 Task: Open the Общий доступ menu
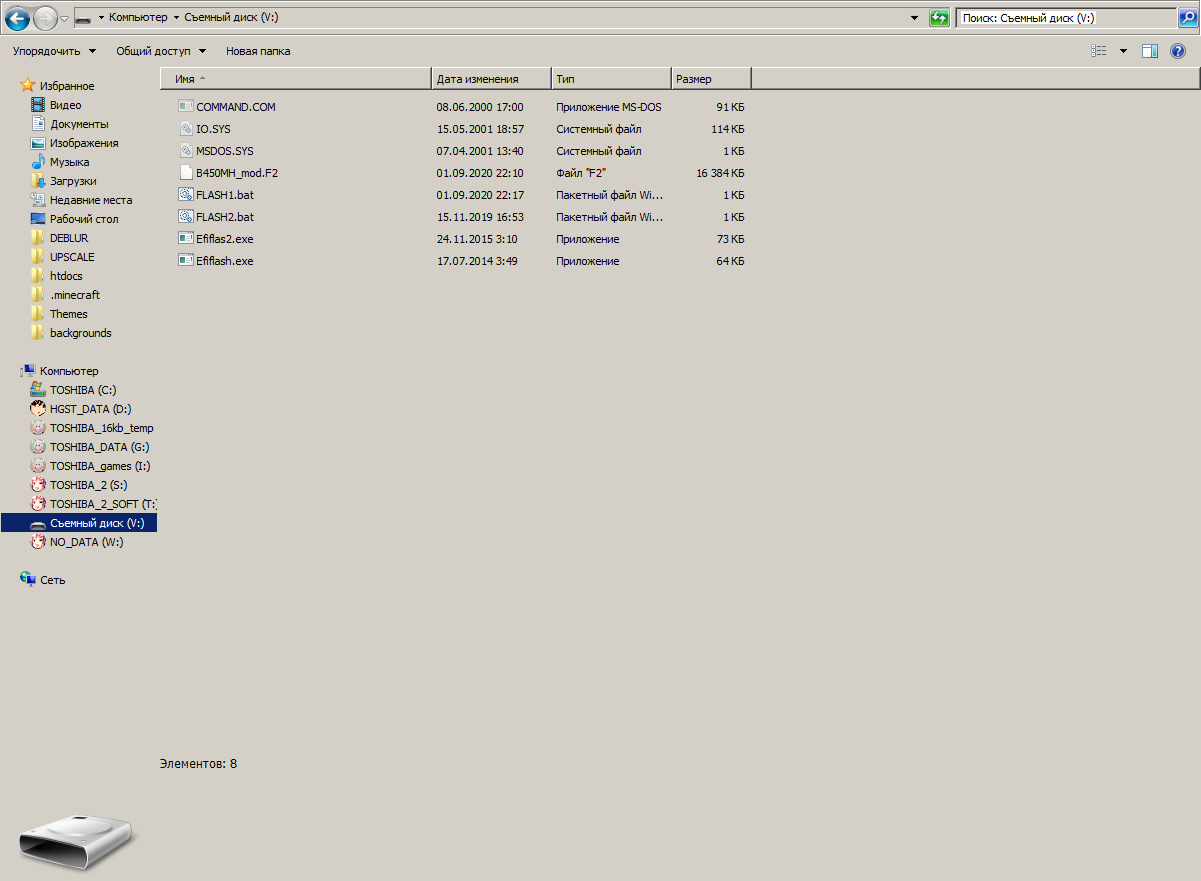click(x=160, y=51)
